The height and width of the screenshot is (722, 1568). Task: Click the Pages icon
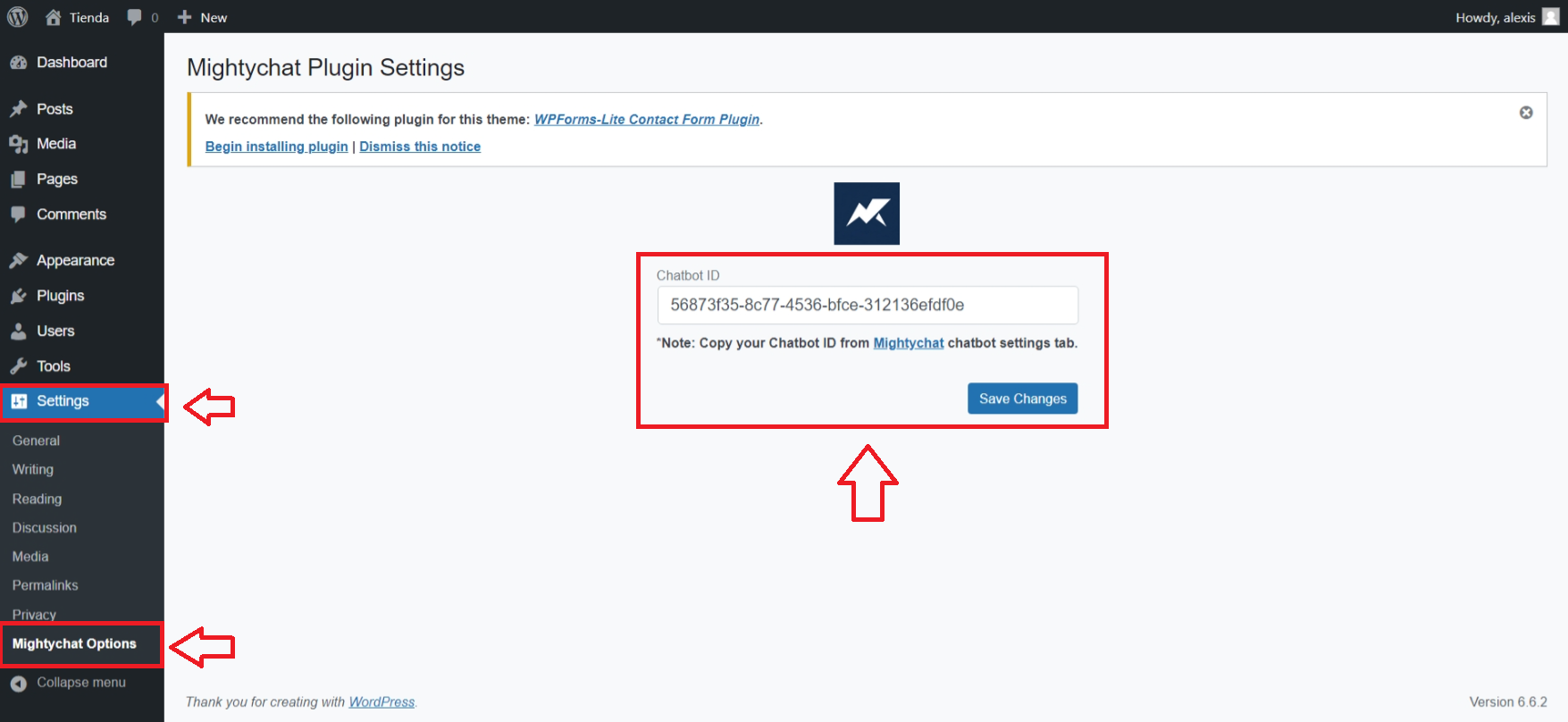coord(18,180)
